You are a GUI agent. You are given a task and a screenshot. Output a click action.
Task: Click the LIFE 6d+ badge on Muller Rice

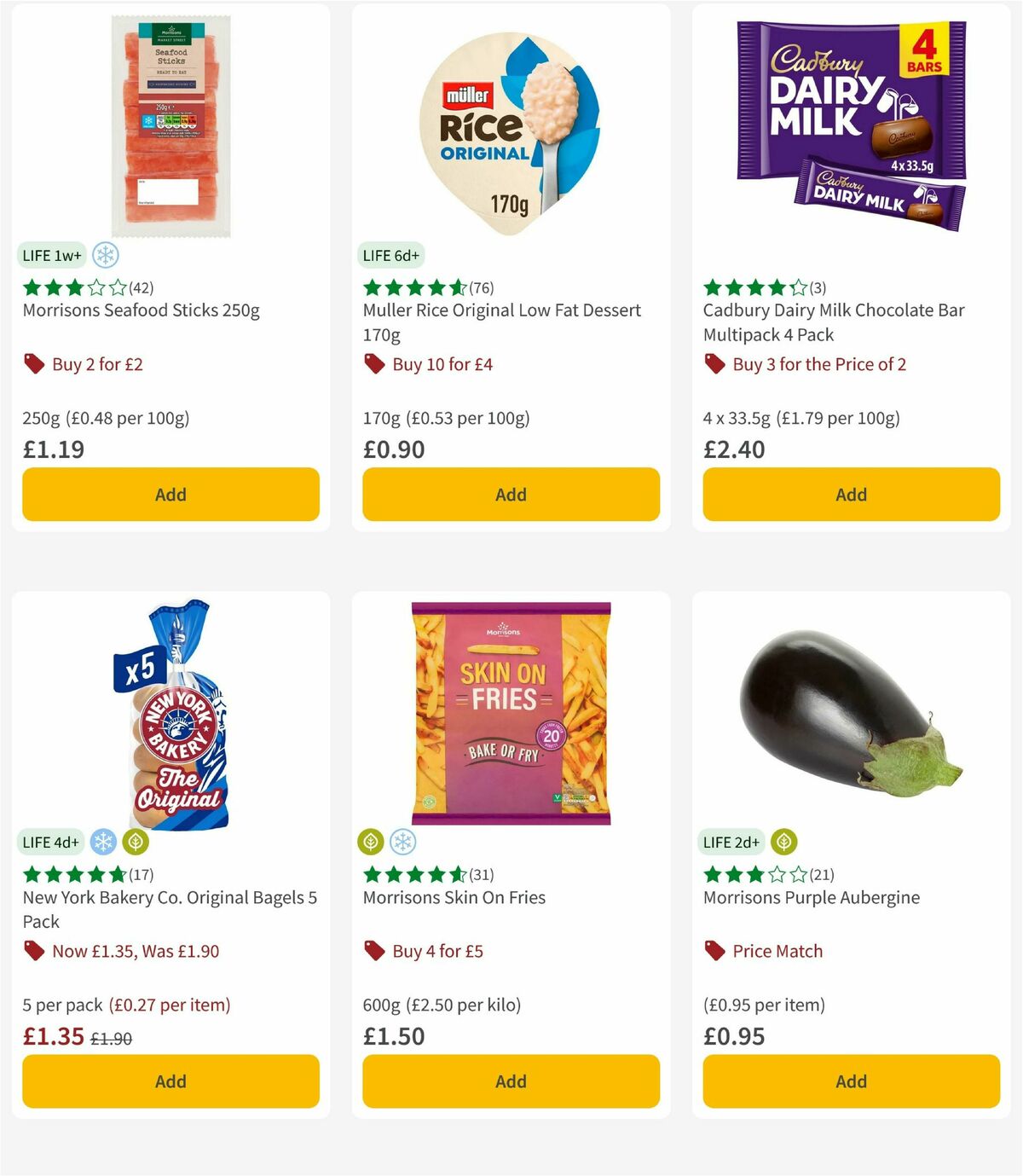391,254
